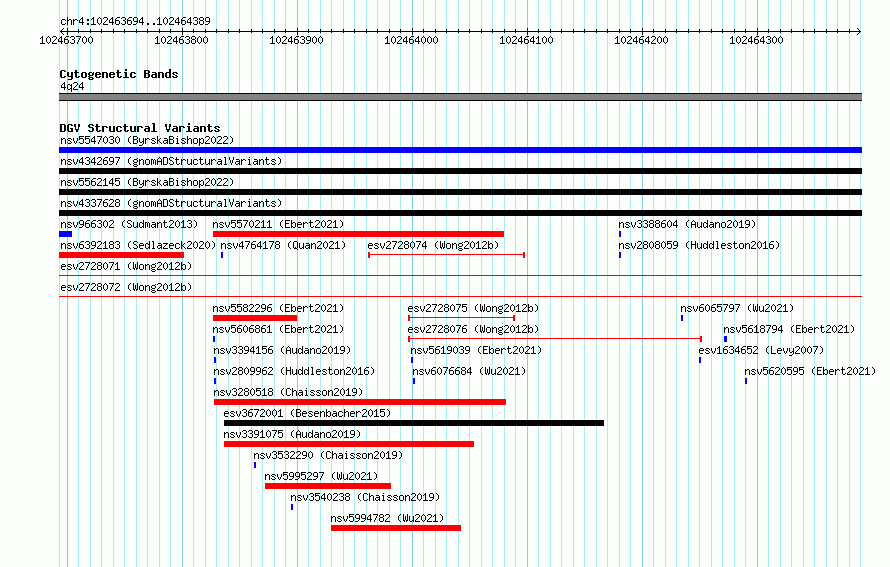
Task: Click the 4q24 band label
Action: point(72,86)
